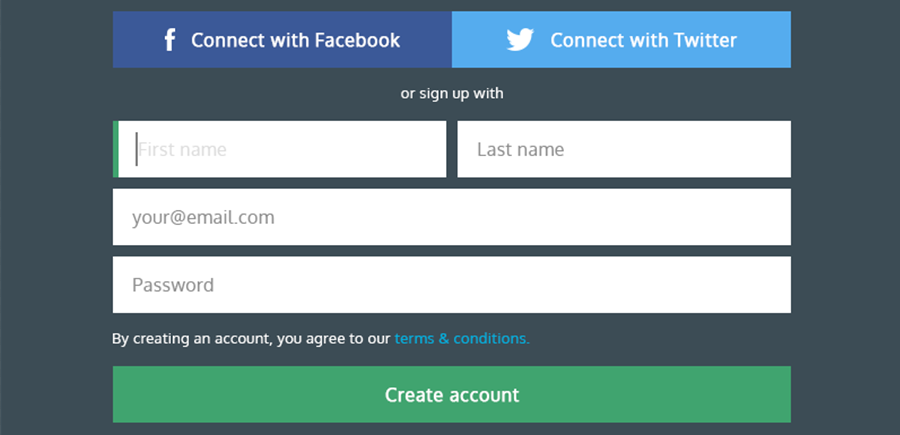Click the 'Last name' placeholder text
The image size is (900, 435).
point(520,150)
